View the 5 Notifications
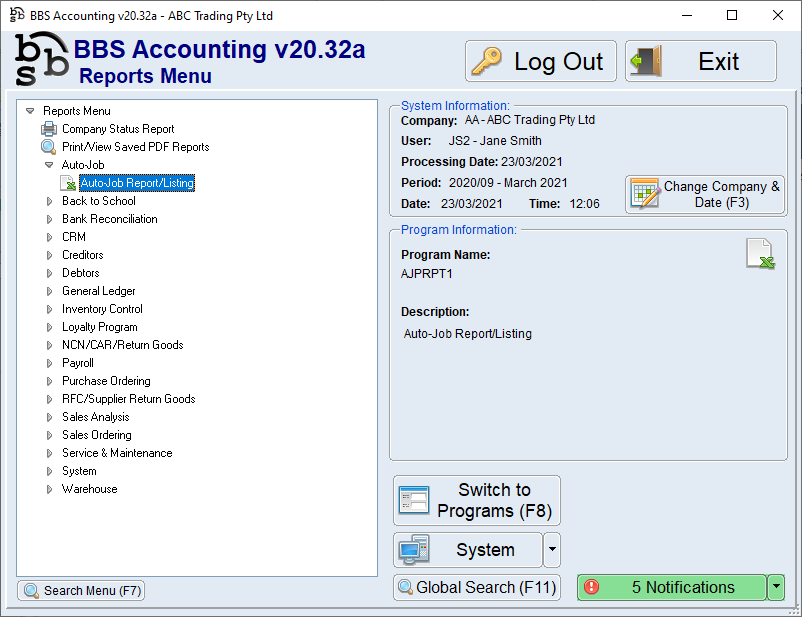802x617 pixels. coord(672,588)
